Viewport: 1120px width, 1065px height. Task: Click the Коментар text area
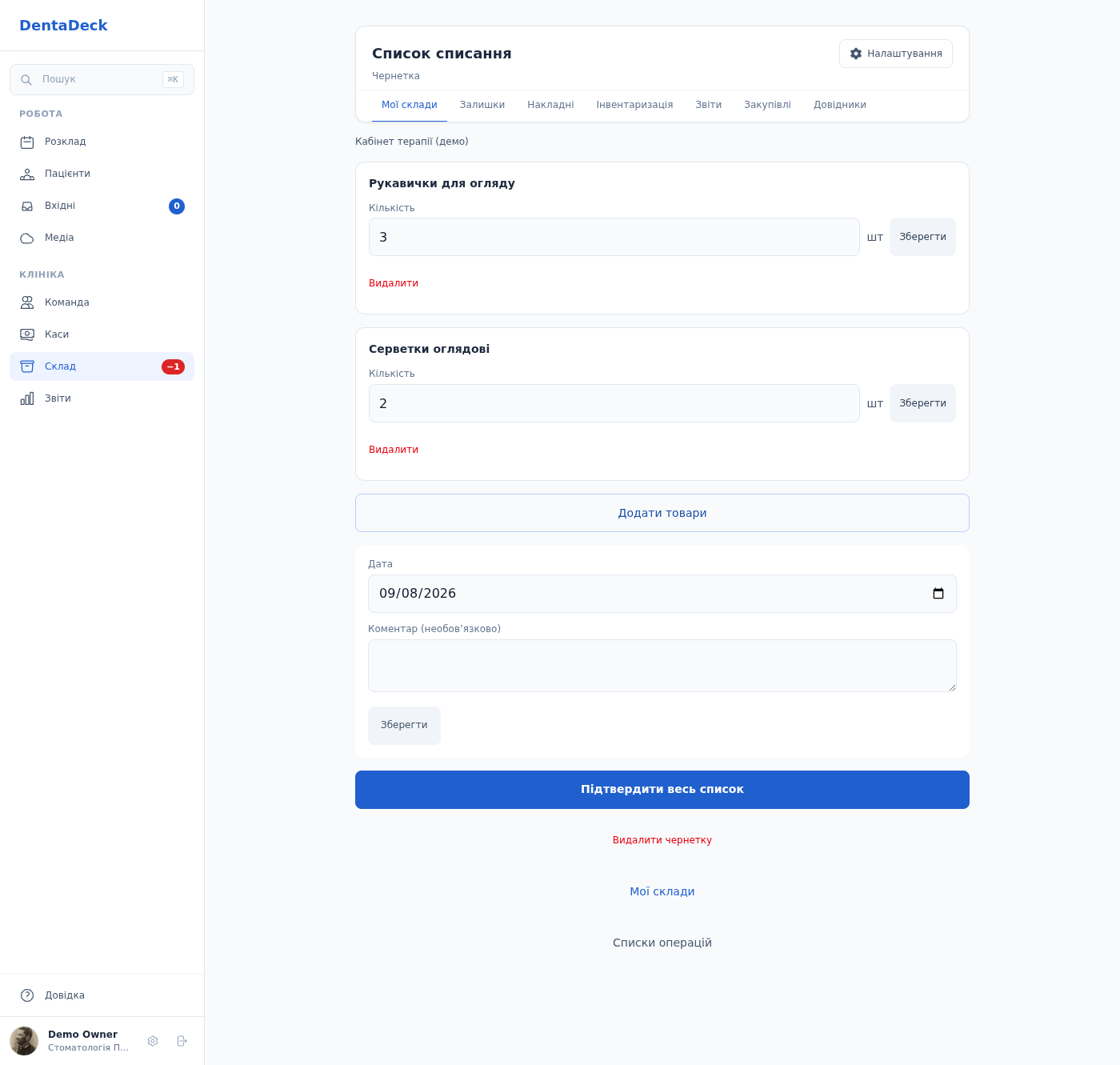coord(662,666)
